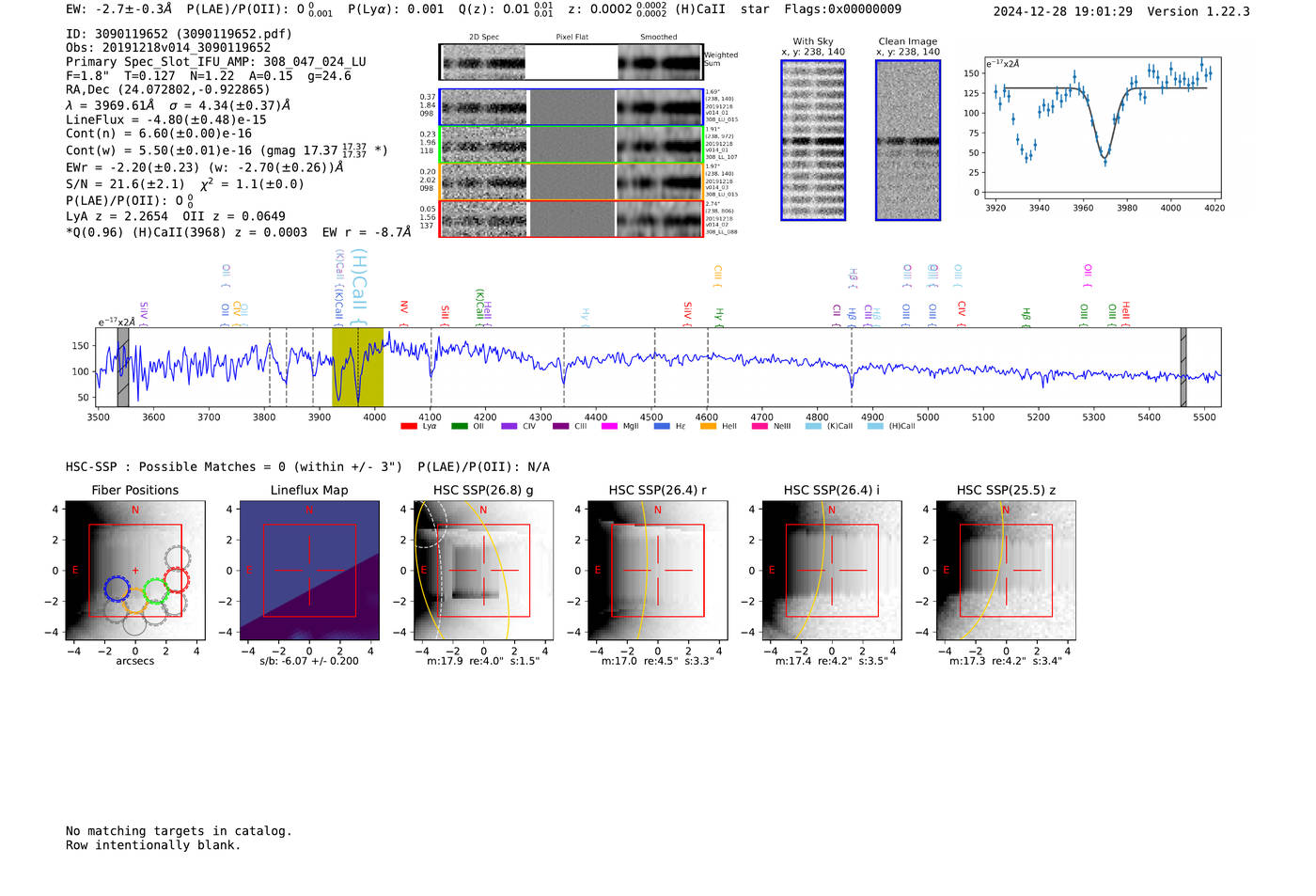
Task: Click the purple CIV legend swatch
Action: point(509,426)
